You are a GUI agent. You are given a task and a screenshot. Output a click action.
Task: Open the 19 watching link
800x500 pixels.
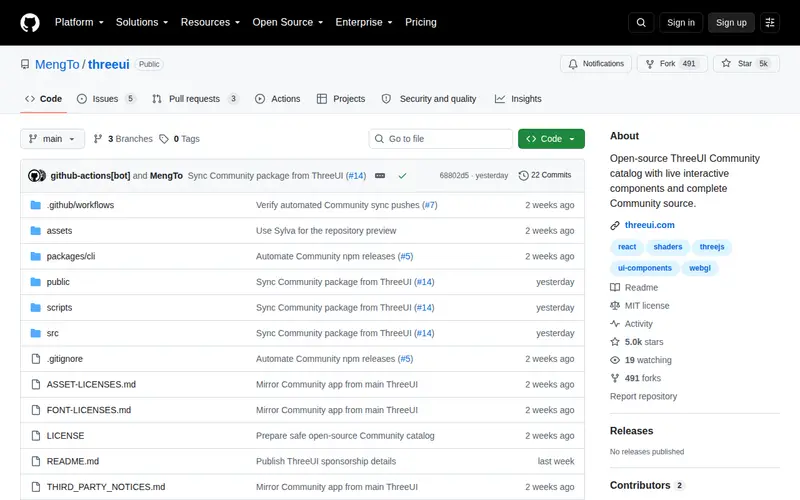641,360
